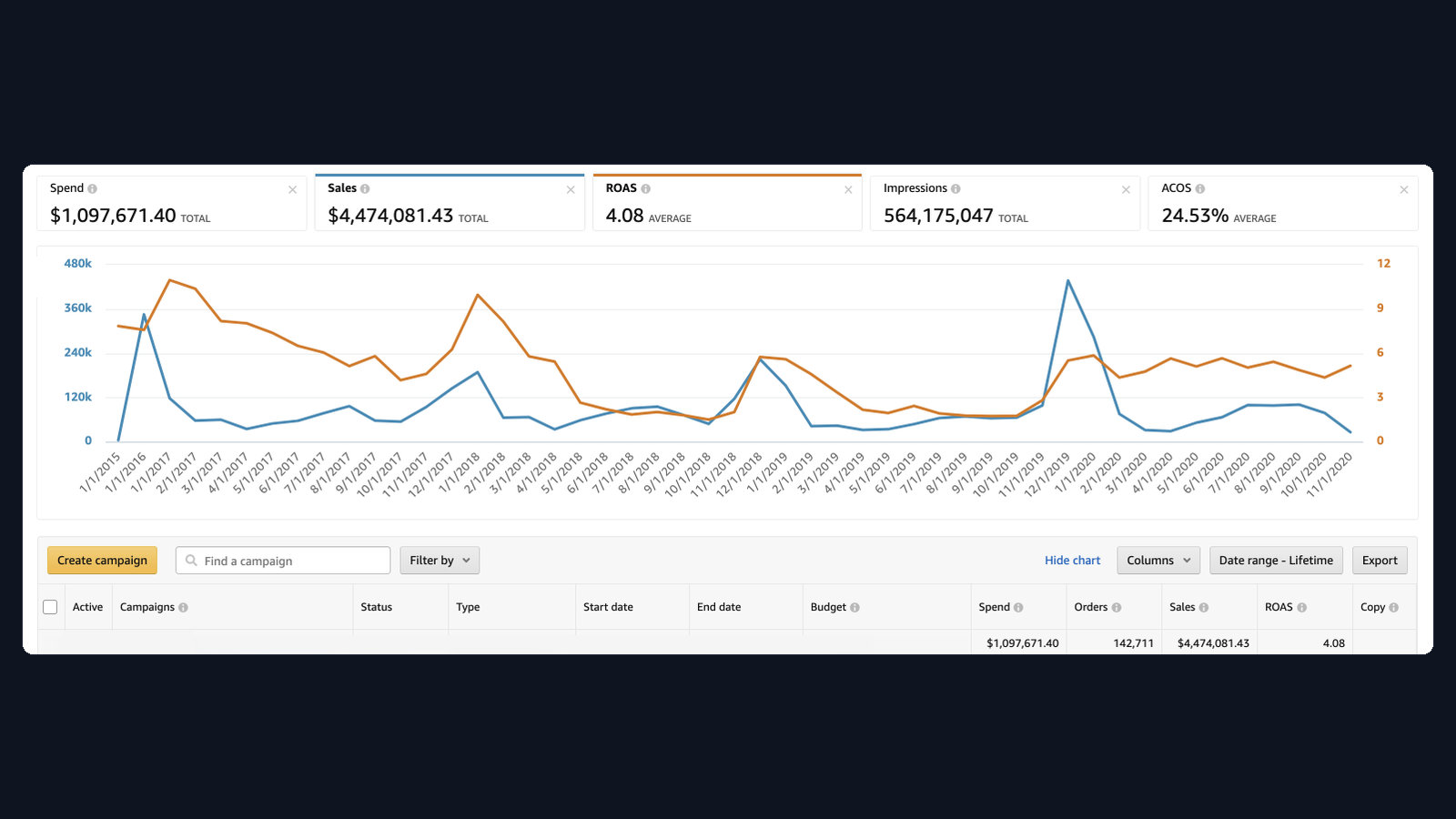Sort by the Active column header
The image size is (1456, 819).
click(x=87, y=607)
